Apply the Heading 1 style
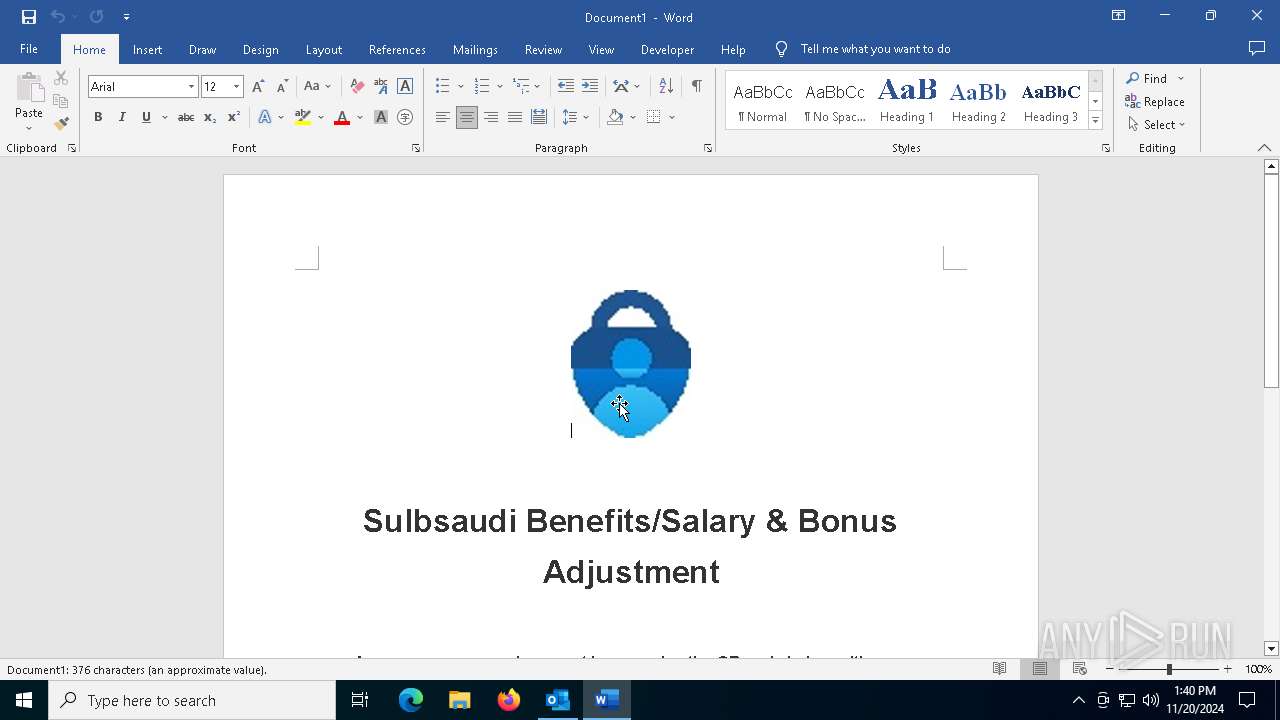This screenshot has width=1280, height=720. coord(907,100)
